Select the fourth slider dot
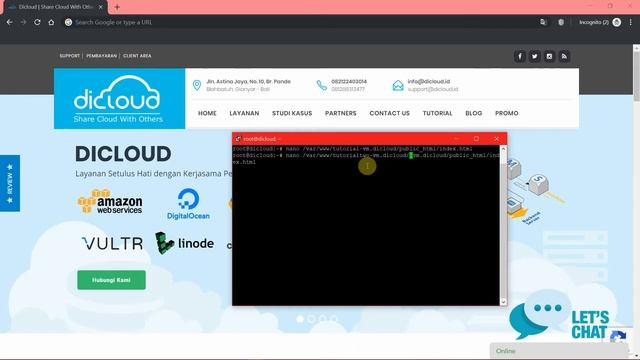This screenshot has height=360, width=640. pos(334,319)
